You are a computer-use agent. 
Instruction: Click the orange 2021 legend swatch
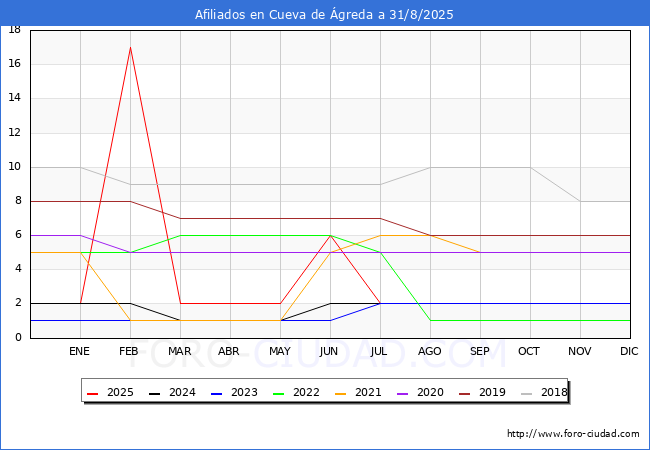340,393
